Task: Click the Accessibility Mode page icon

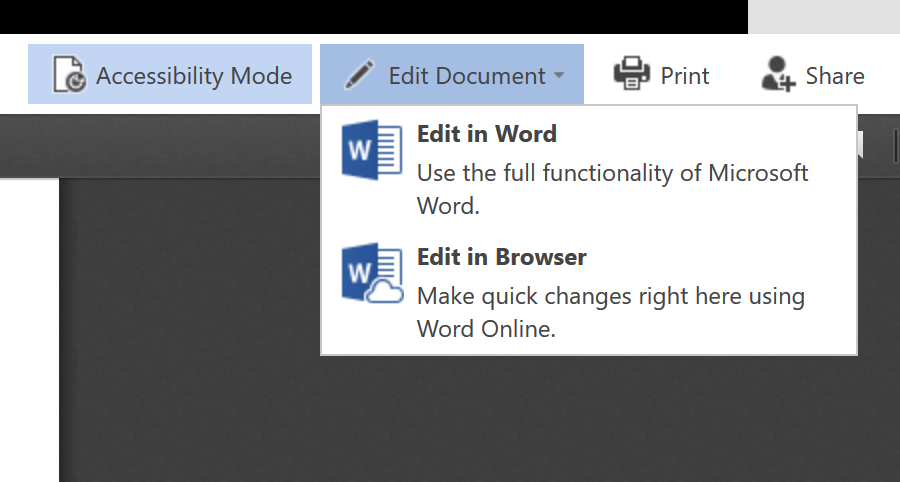Action: [69, 74]
